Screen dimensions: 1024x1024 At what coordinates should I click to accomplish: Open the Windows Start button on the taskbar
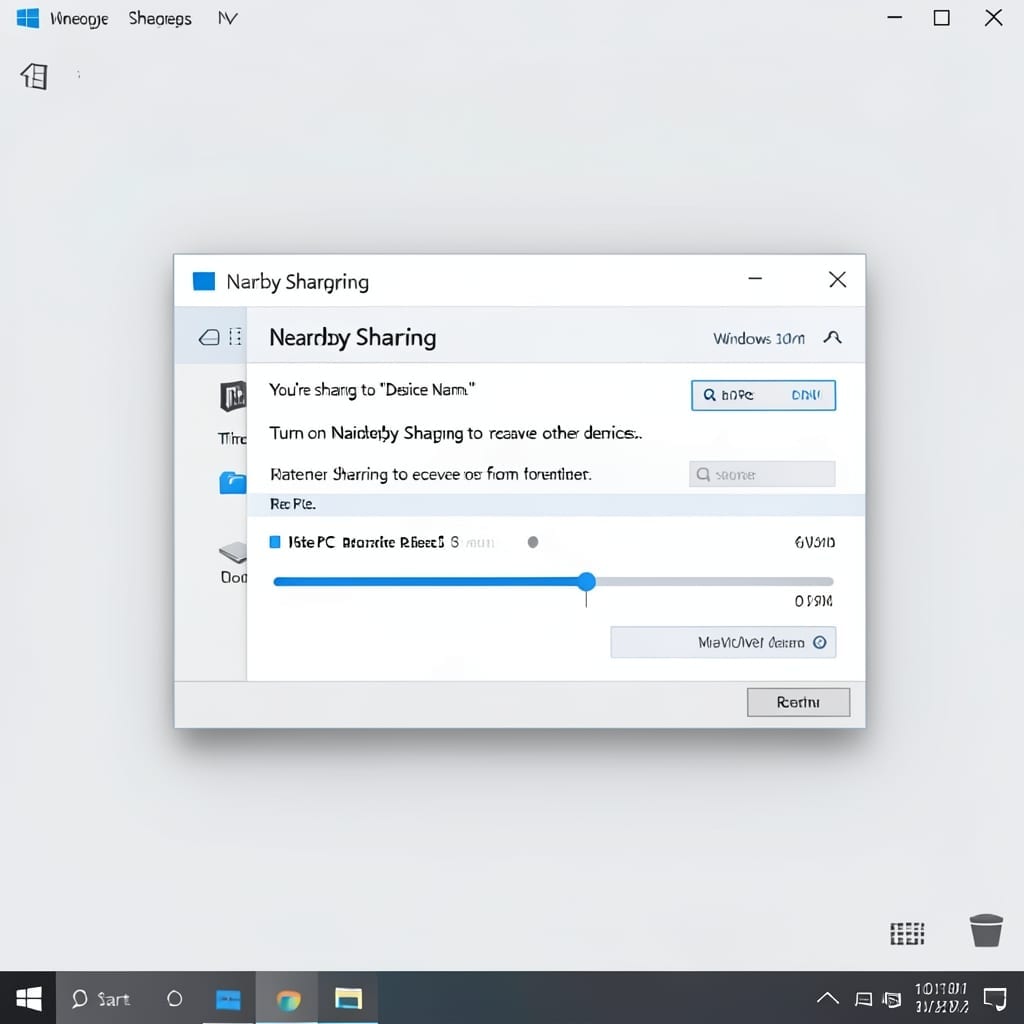(x=28, y=998)
